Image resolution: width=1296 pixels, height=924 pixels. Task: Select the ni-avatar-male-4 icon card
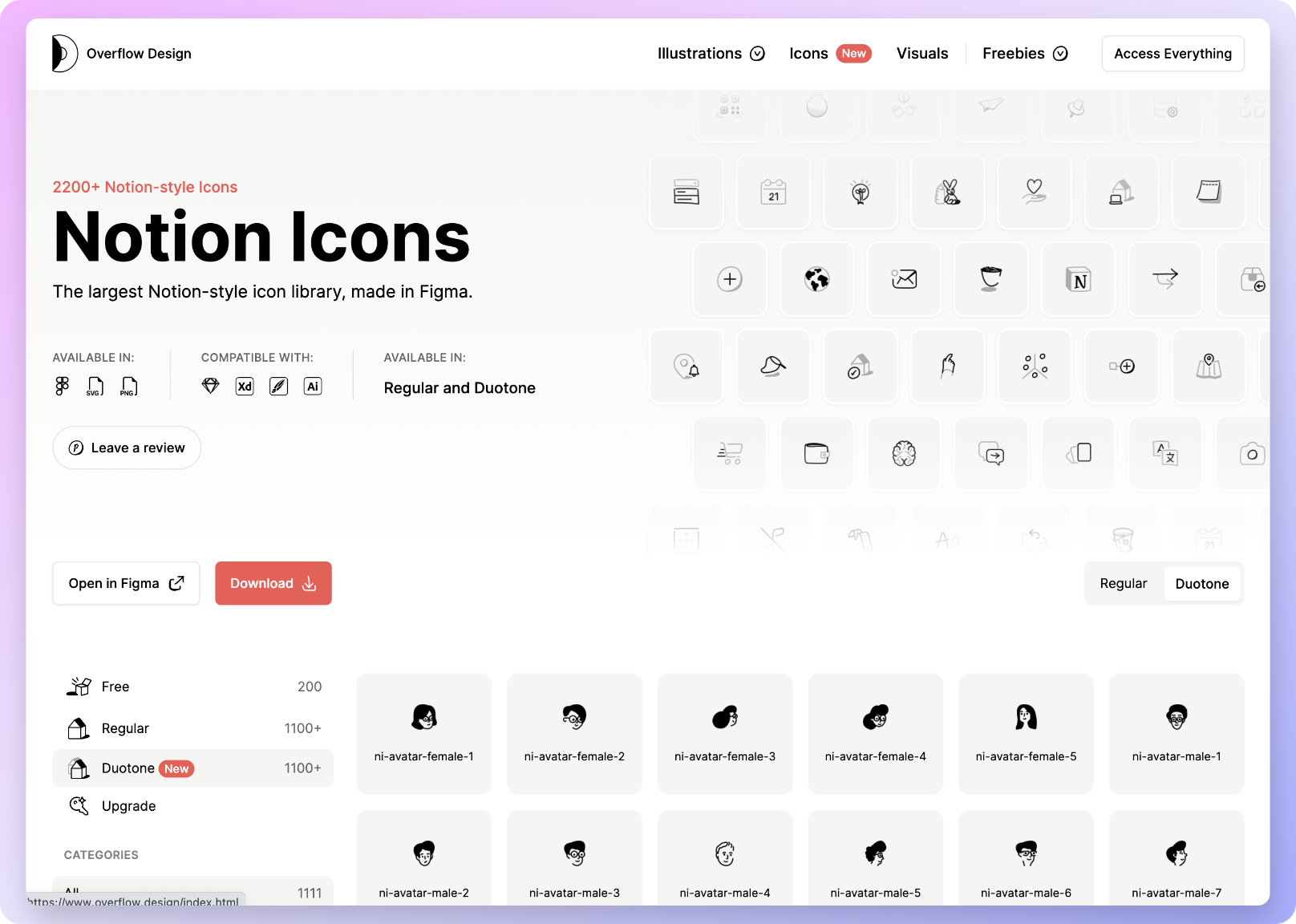725,858
